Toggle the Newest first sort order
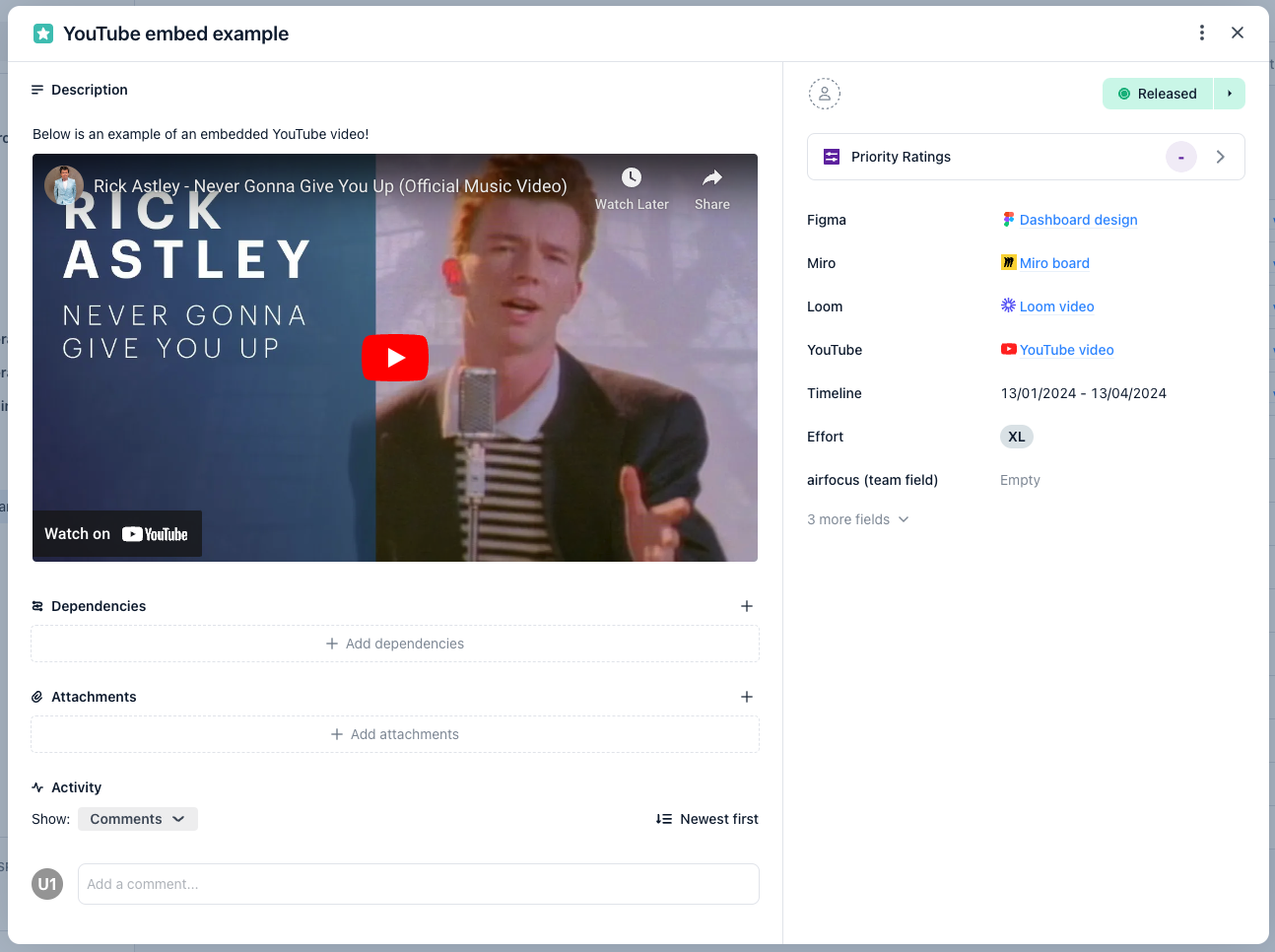 click(706, 819)
